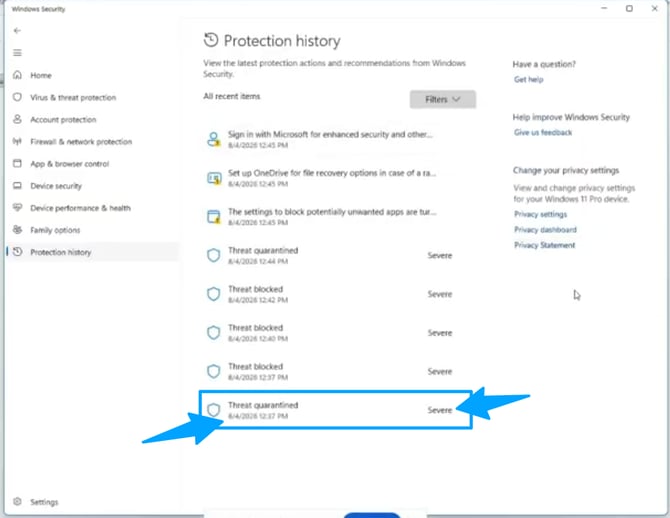
Task: Click Severe label on 12:40 PM threat
Action: (440, 333)
